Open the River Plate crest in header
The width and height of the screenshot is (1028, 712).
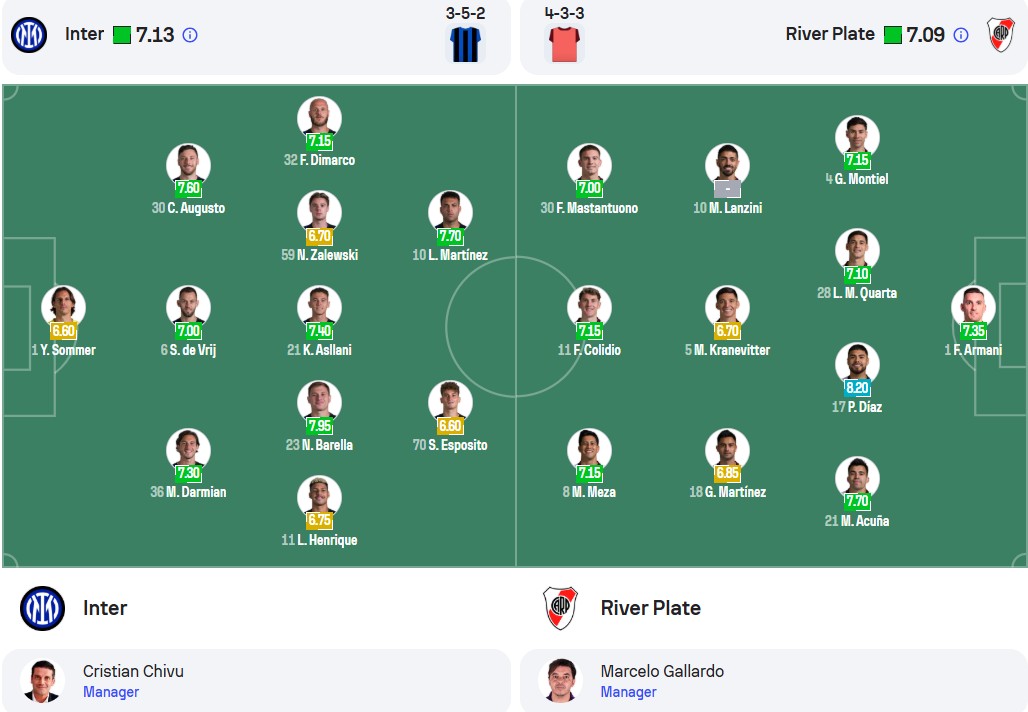(1001, 35)
